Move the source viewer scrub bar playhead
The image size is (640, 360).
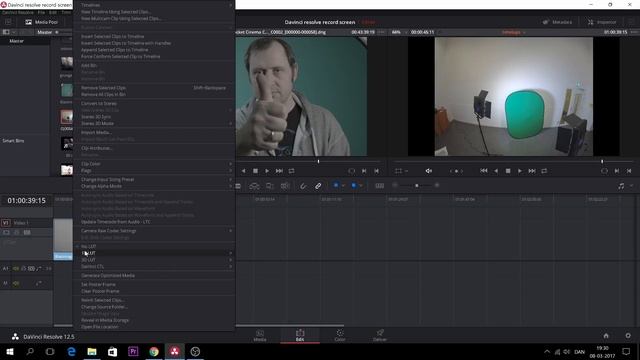point(318,162)
